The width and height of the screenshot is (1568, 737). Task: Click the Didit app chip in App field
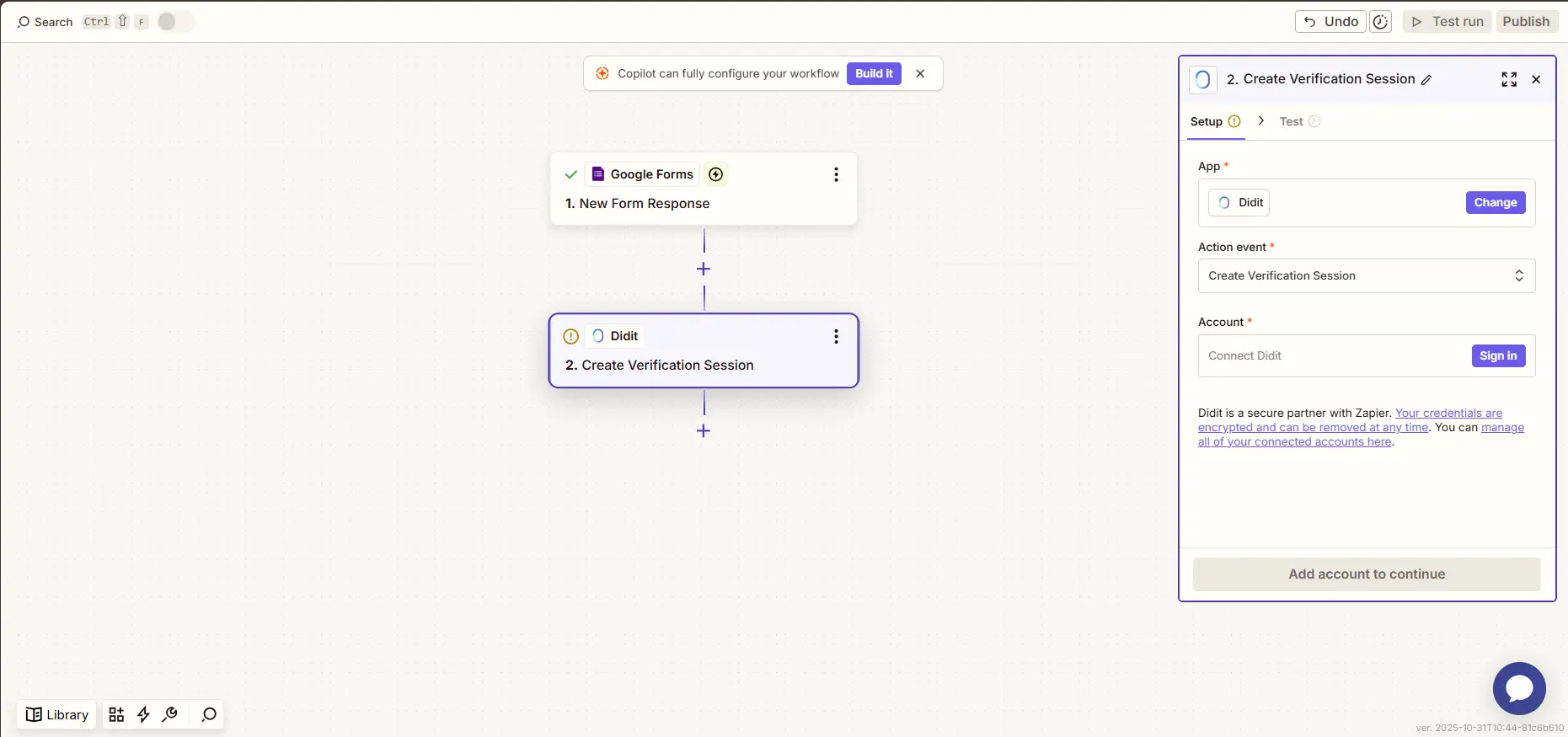point(1239,202)
